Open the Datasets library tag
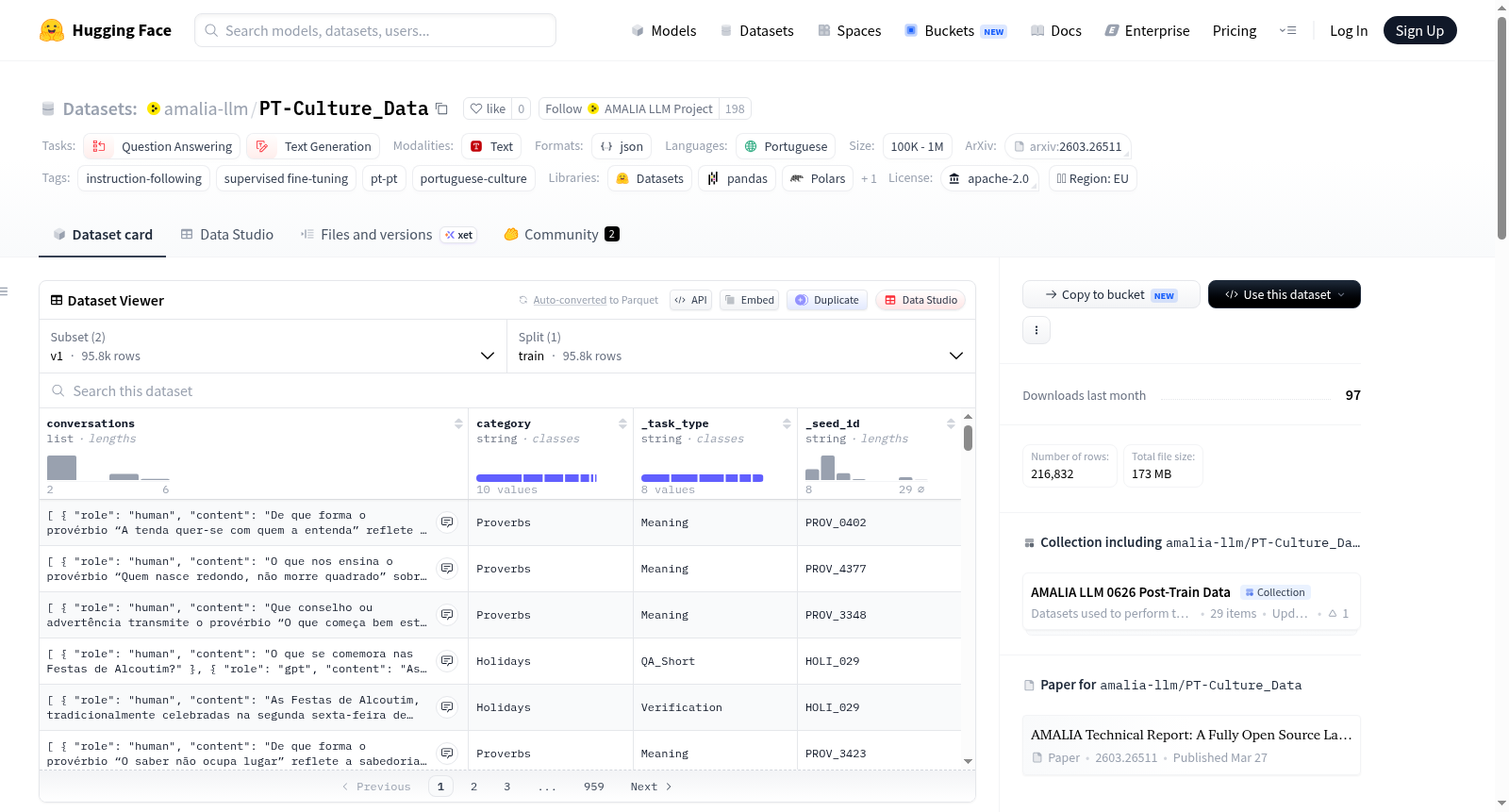Viewport: 1509px width, 812px height. pos(649,178)
